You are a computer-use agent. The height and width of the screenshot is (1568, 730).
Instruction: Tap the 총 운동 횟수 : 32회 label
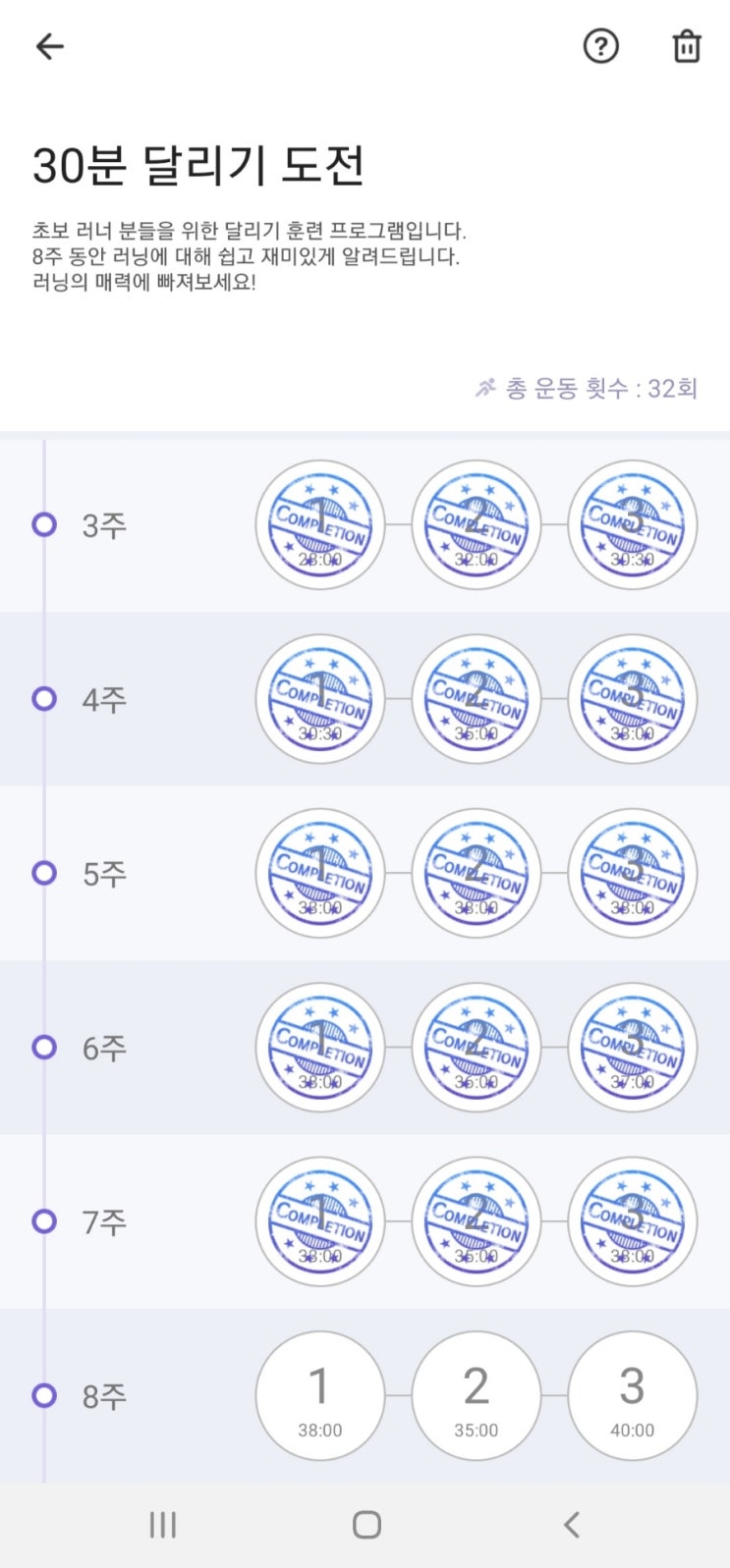coord(587,389)
